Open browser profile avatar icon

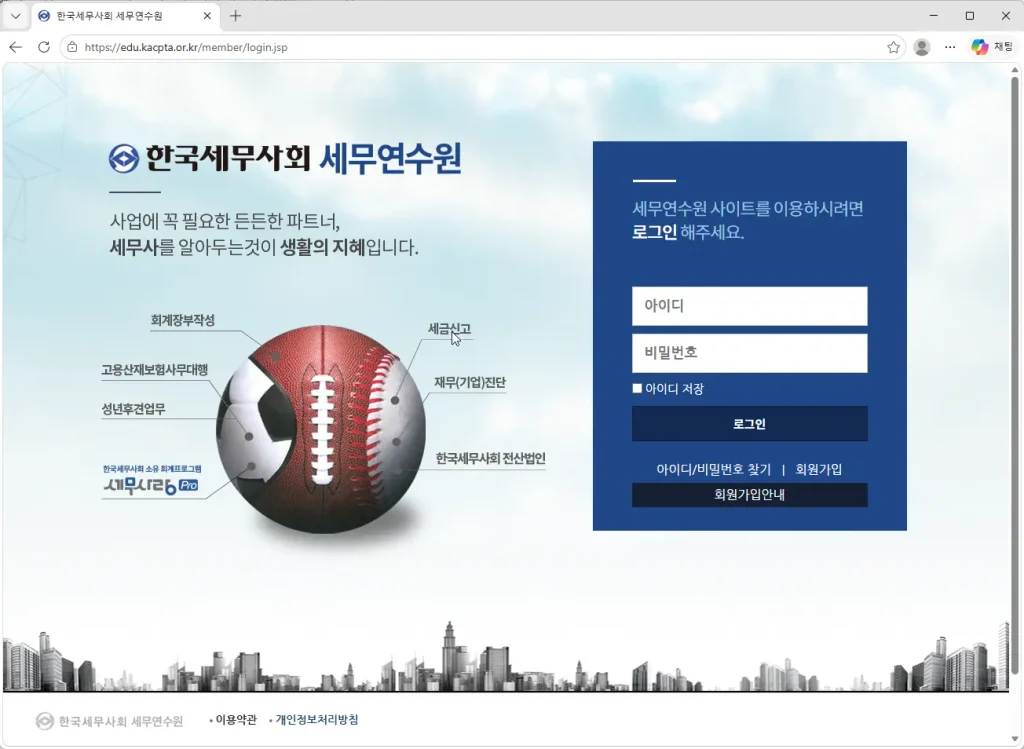[921, 47]
